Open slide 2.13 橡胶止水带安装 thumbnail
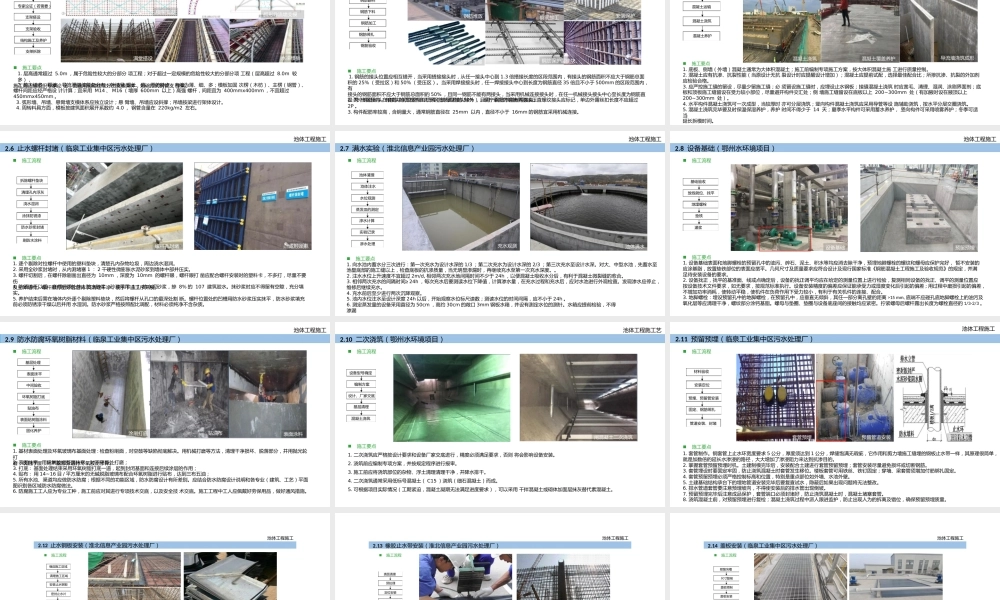 tap(499, 557)
